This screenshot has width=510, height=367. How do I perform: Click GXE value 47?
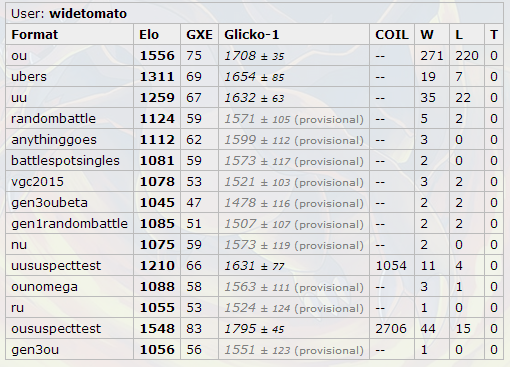pyautogui.click(x=194, y=203)
